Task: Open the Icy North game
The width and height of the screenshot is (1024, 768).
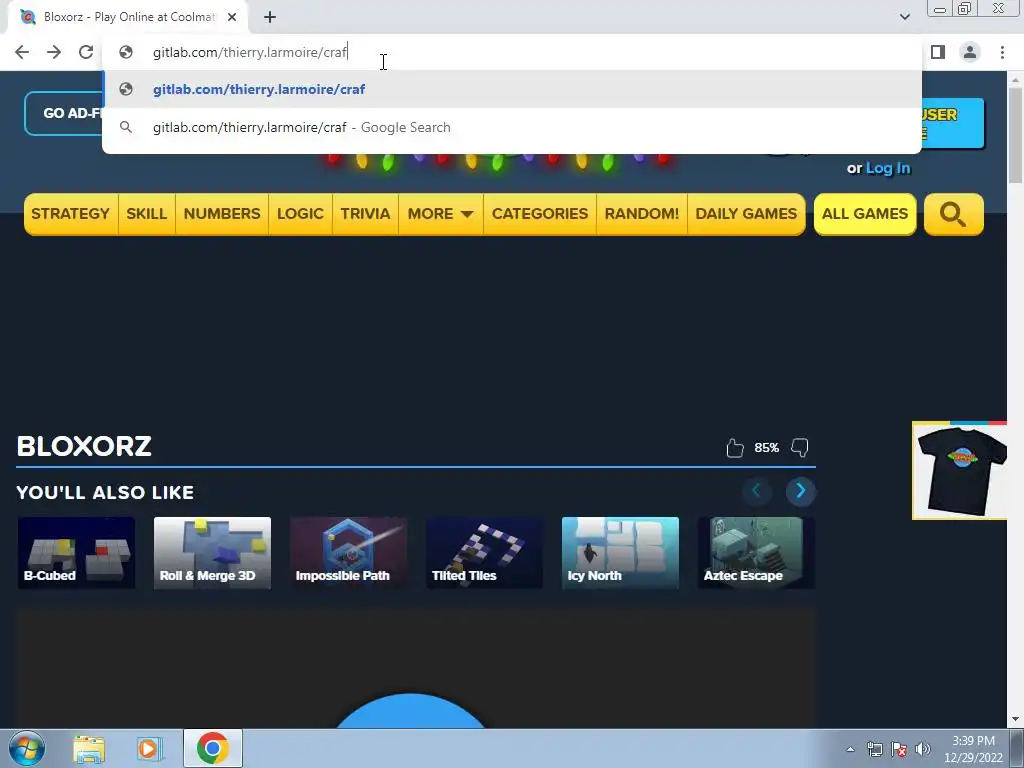Action: tap(620, 552)
